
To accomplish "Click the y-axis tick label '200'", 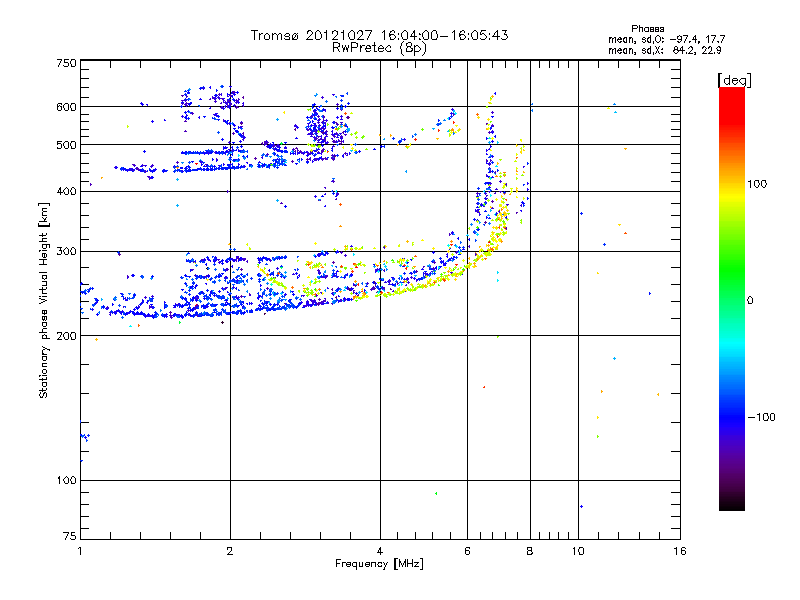I will coord(66,336).
